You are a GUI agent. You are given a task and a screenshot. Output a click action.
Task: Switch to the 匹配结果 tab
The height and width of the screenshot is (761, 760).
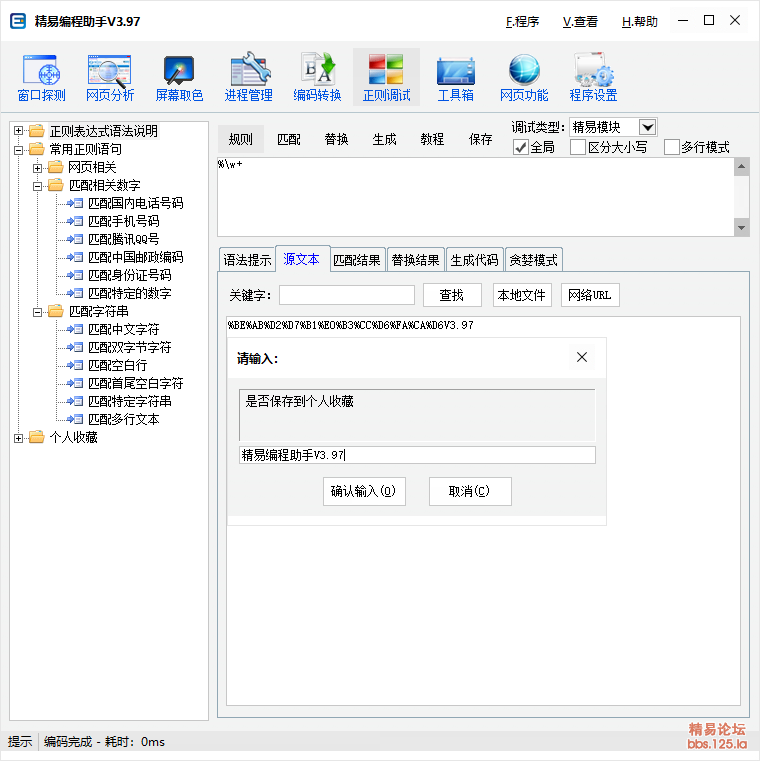pos(357,260)
